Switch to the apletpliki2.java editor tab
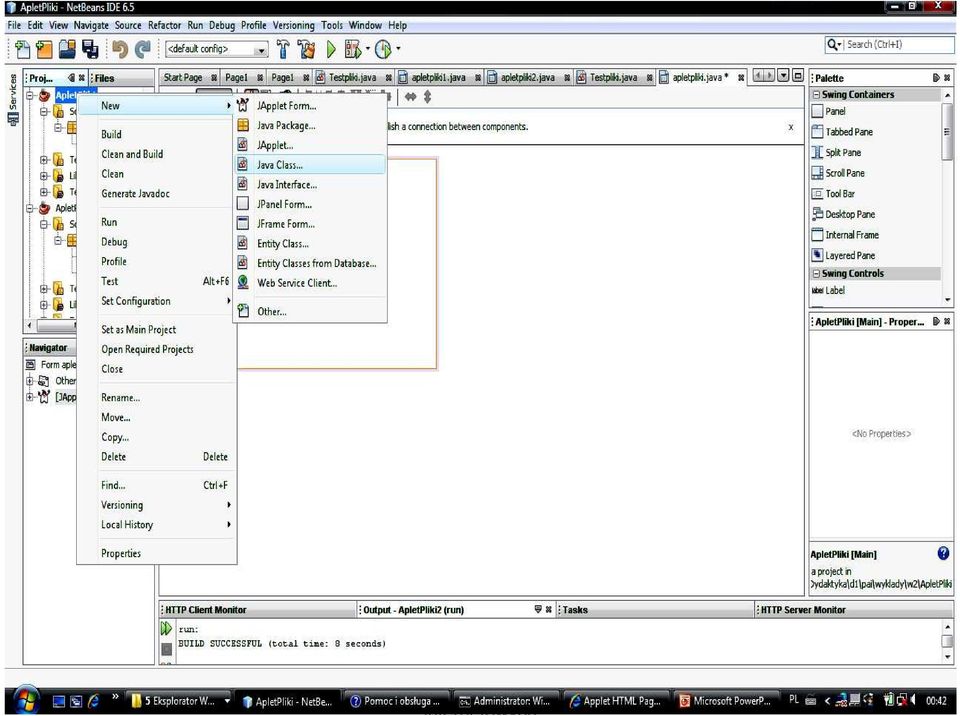The width and height of the screenshot is (960, 716). coord(527,77)
